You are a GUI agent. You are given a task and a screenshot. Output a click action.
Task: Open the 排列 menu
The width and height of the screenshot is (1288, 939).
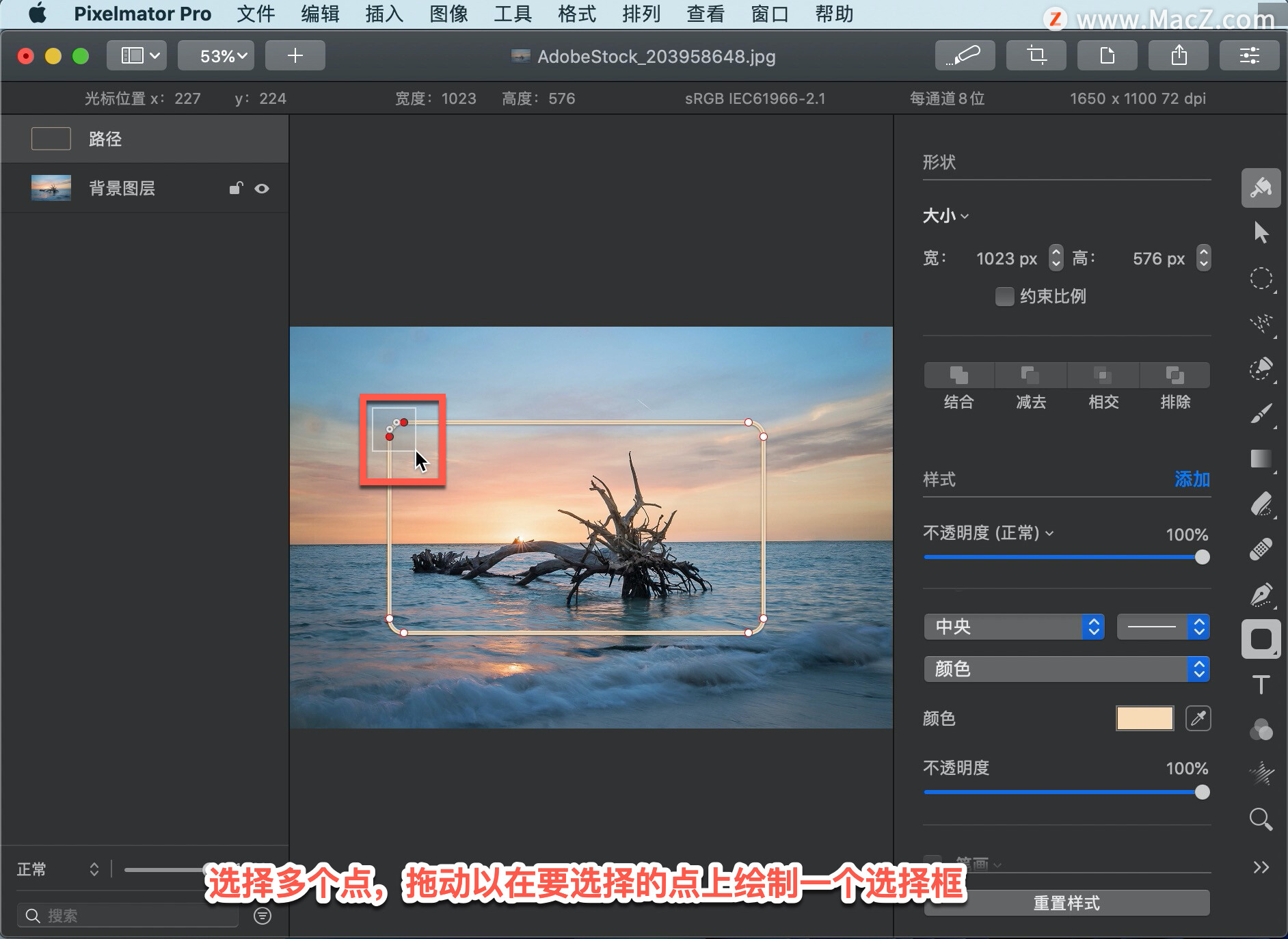click(x=641, y=14)
